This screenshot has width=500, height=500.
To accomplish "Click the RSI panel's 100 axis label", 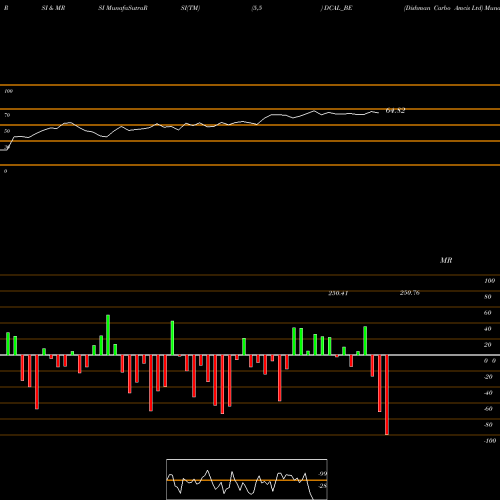I will click(x=8, y=91).
